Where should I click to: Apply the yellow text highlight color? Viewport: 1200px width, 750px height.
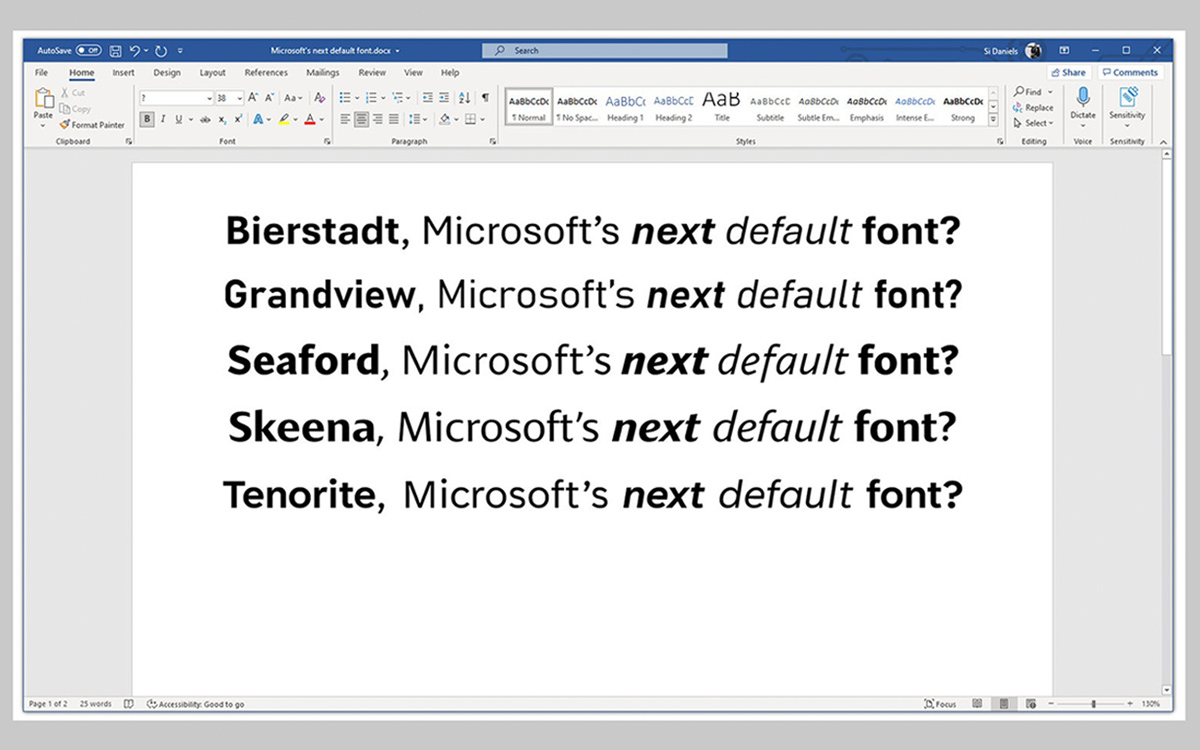(x=284, y=119)
